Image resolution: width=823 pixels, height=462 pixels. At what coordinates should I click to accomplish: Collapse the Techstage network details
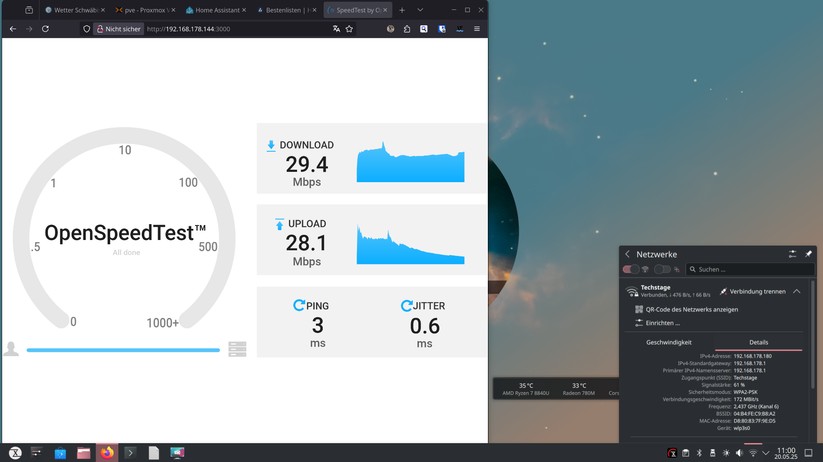[797, 291]
